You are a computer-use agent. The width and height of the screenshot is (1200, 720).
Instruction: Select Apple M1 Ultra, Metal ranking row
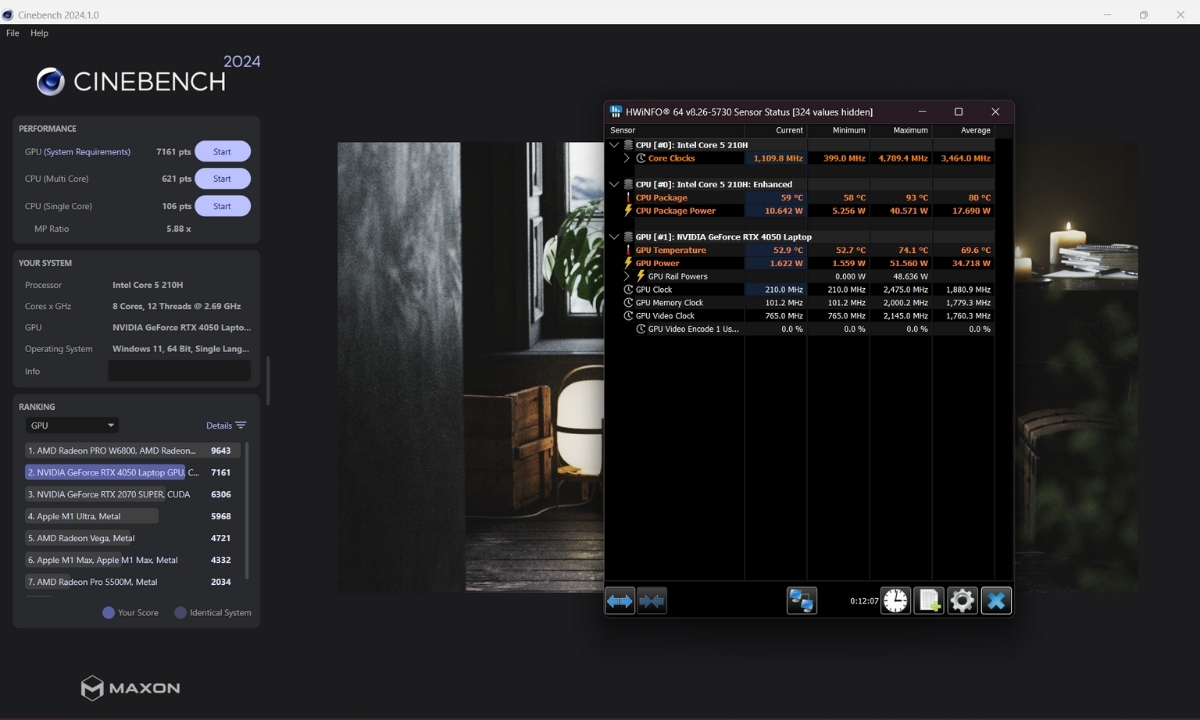pyautogui.click(x=133, y=516)
